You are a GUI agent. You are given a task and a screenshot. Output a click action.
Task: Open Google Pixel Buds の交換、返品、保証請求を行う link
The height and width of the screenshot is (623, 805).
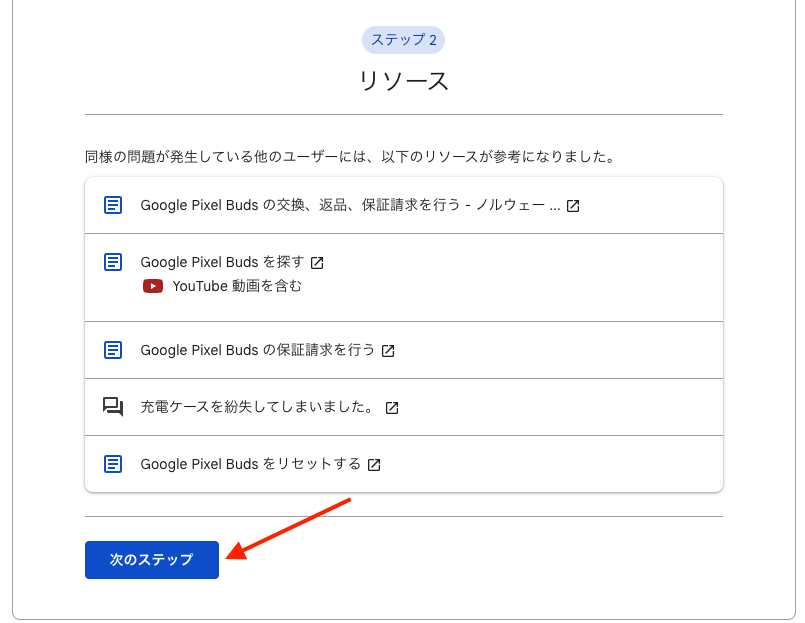click(x=350, y=205)
